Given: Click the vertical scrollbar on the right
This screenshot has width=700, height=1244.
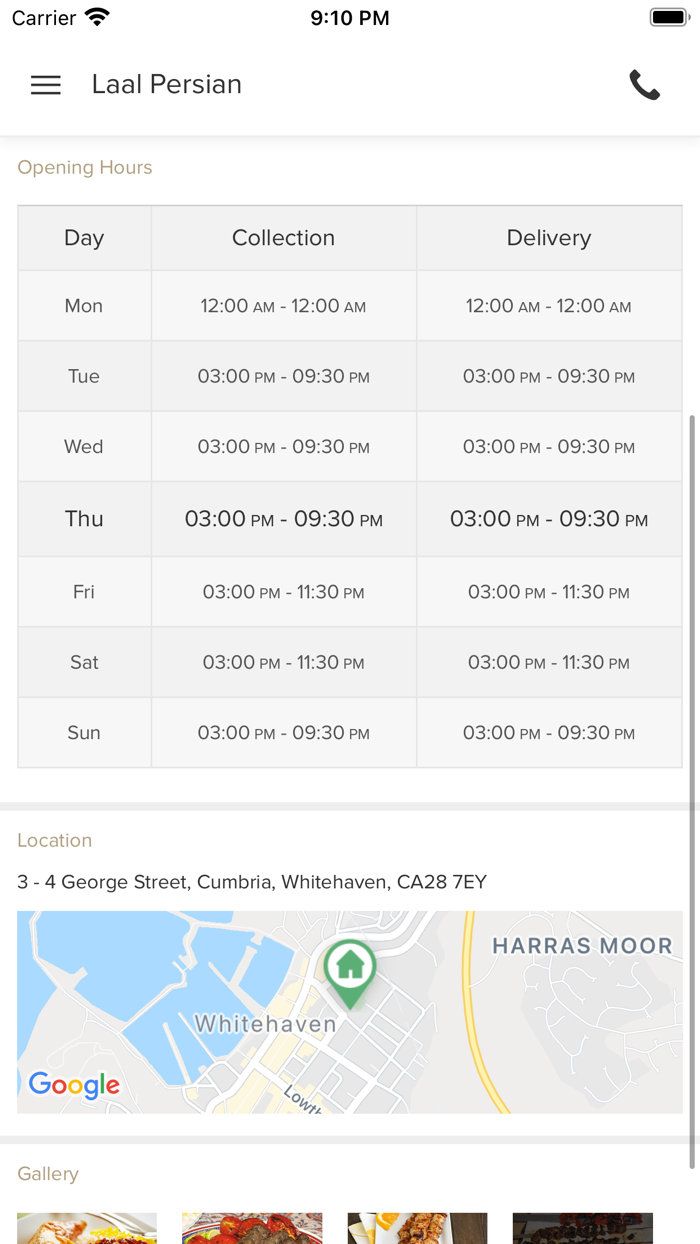Looking at the screenshot, I should [692, 790].
